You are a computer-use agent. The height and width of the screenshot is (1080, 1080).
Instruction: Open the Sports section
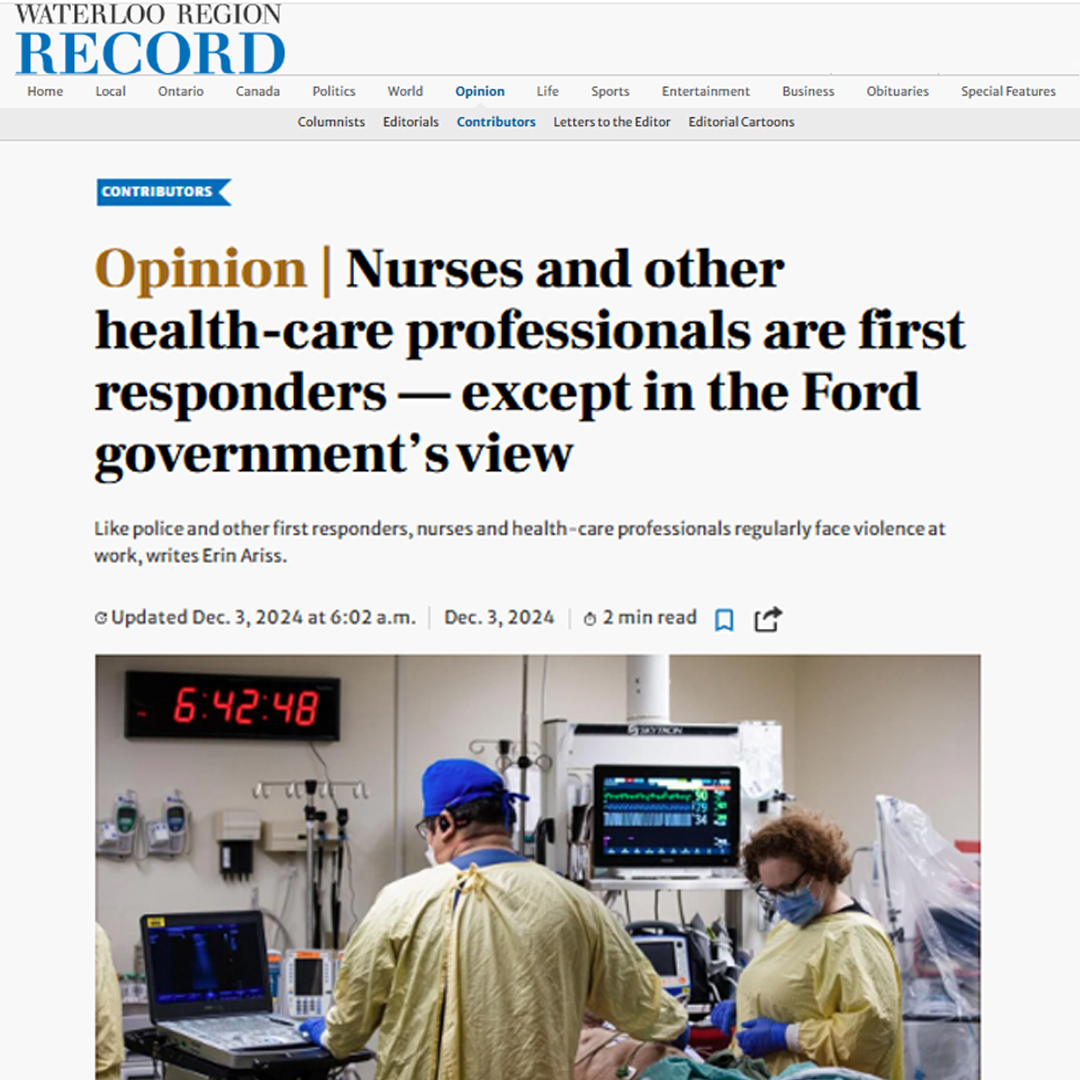click(610, 91)
